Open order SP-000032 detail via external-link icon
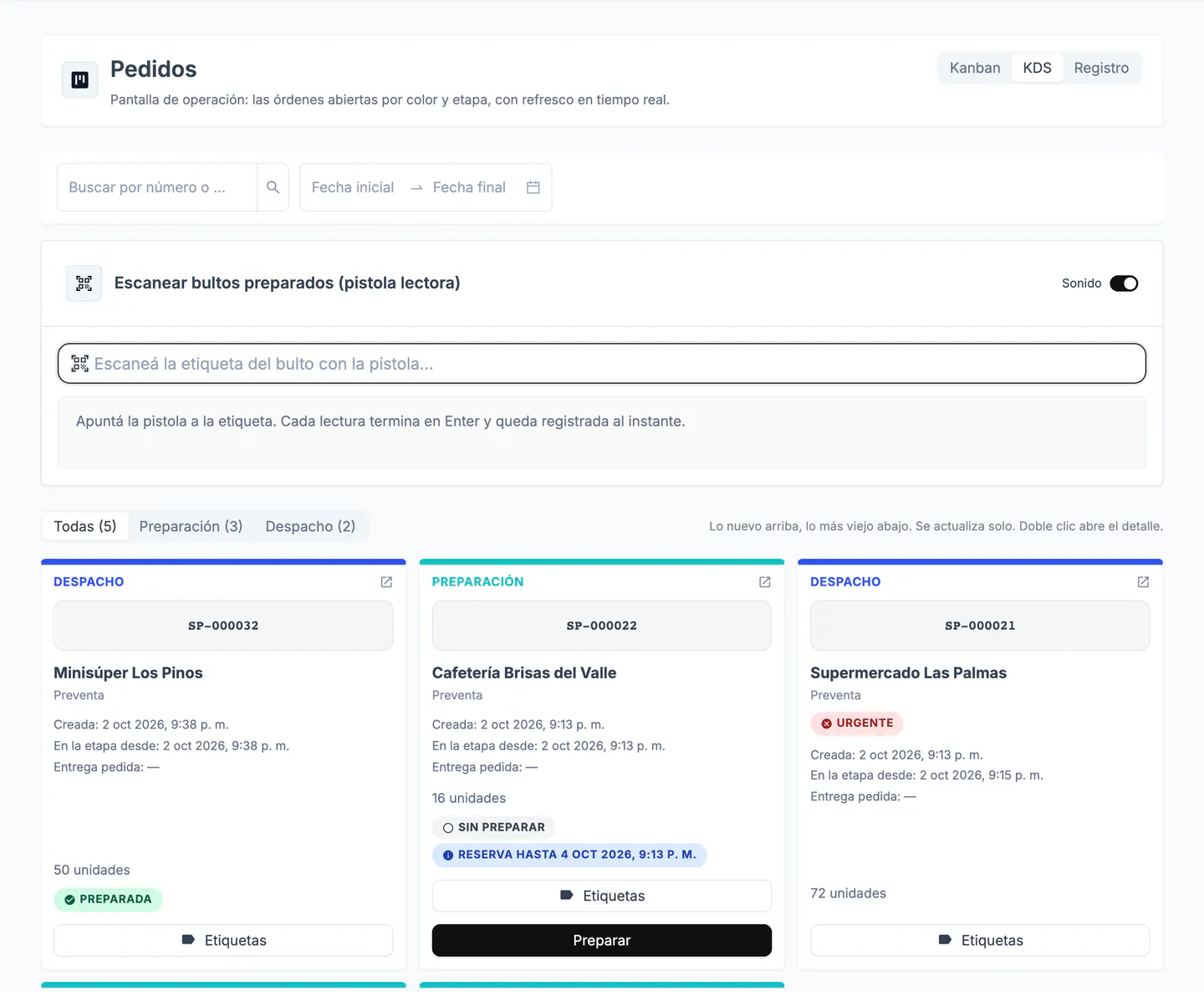Screen dimensions: 1204x992 (386, 582)
